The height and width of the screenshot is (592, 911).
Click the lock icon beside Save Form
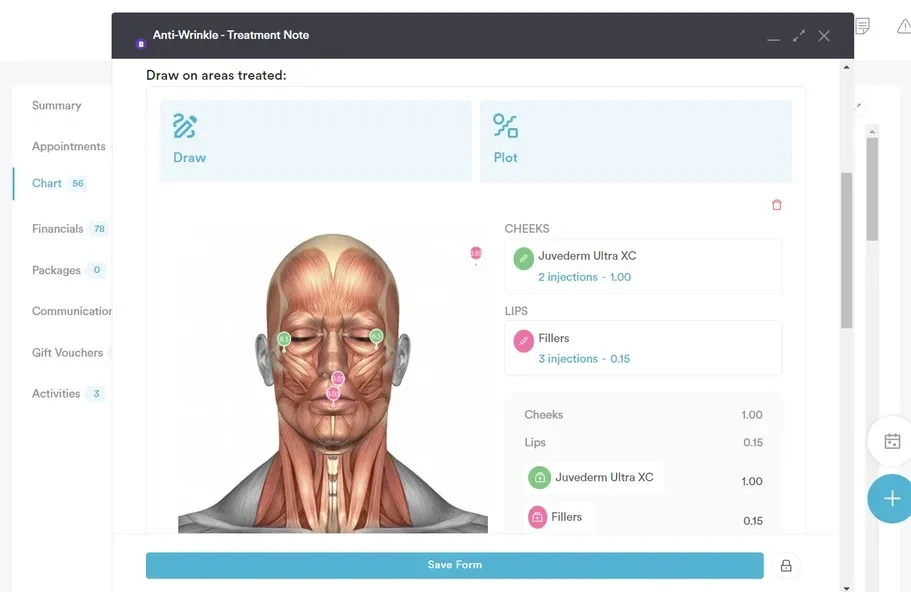(786, 566)
